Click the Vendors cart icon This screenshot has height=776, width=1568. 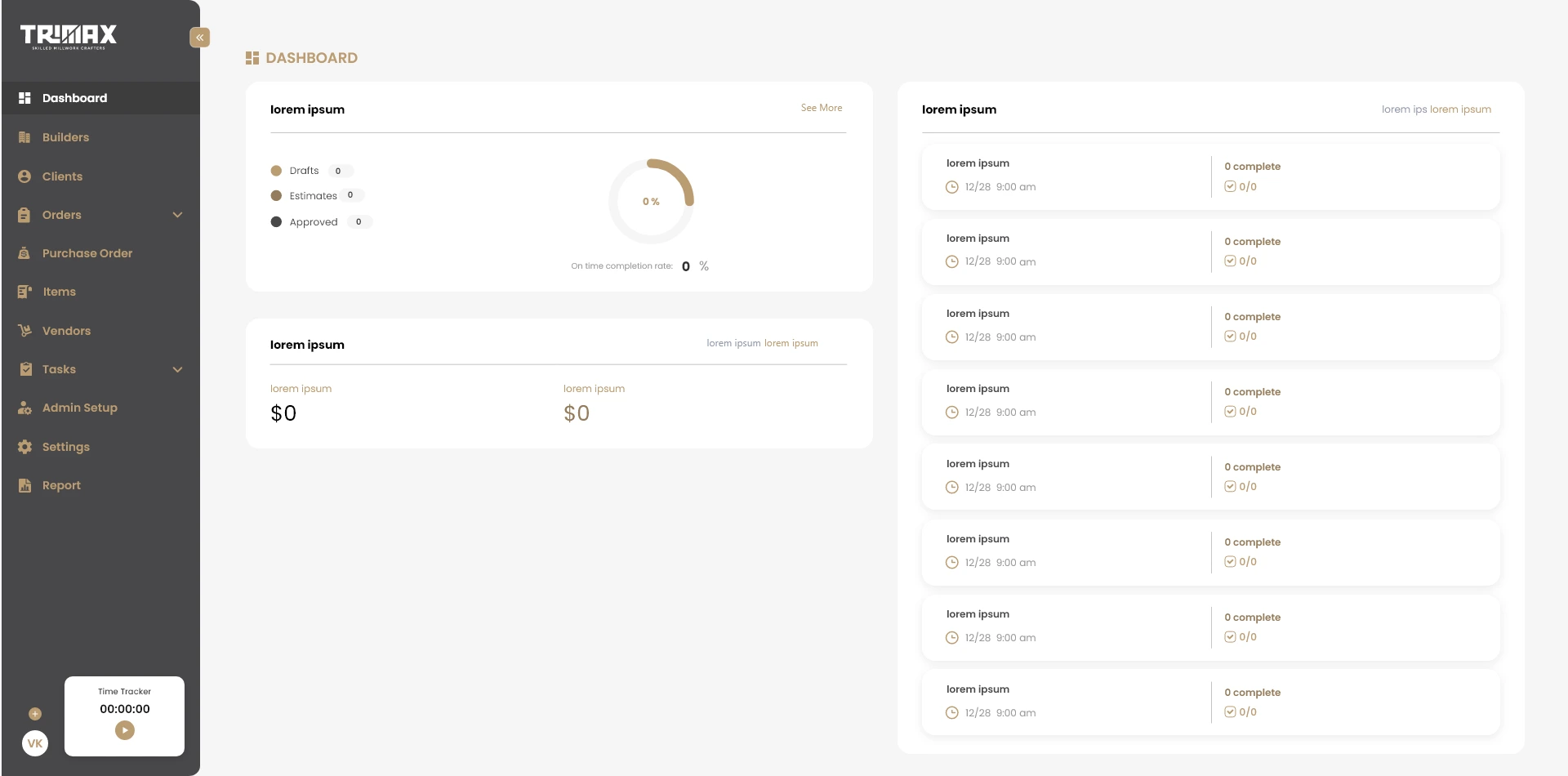pos(24,331)
